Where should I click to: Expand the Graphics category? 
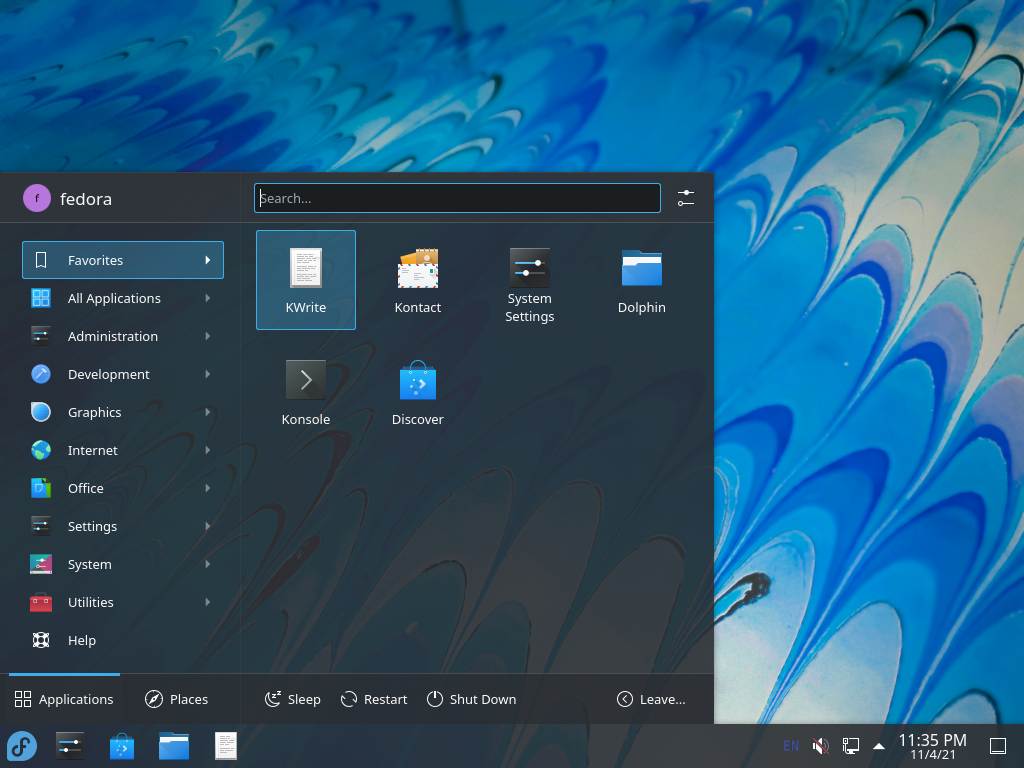(95, 412)
